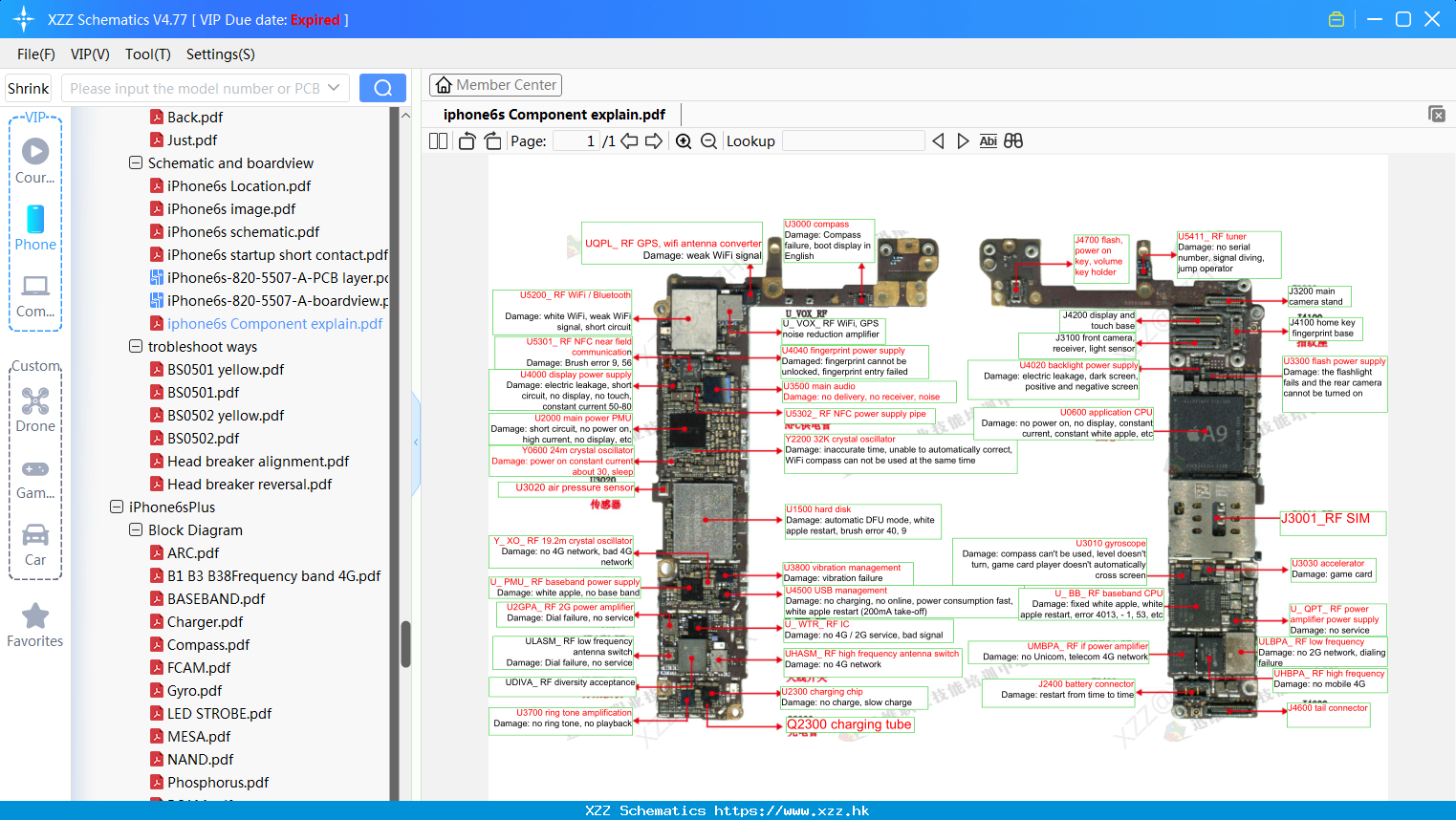The image size is (1456, 820).
Task: Click the blue search button
Action: (x=382, y=88)
